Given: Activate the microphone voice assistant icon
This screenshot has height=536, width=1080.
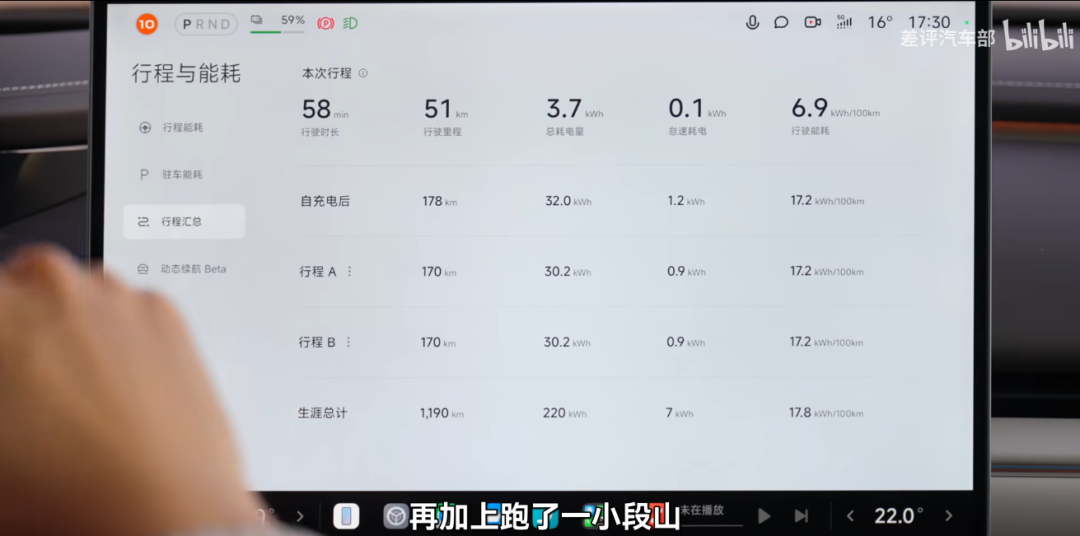Looking at the screenshot, I should [752, 23].
